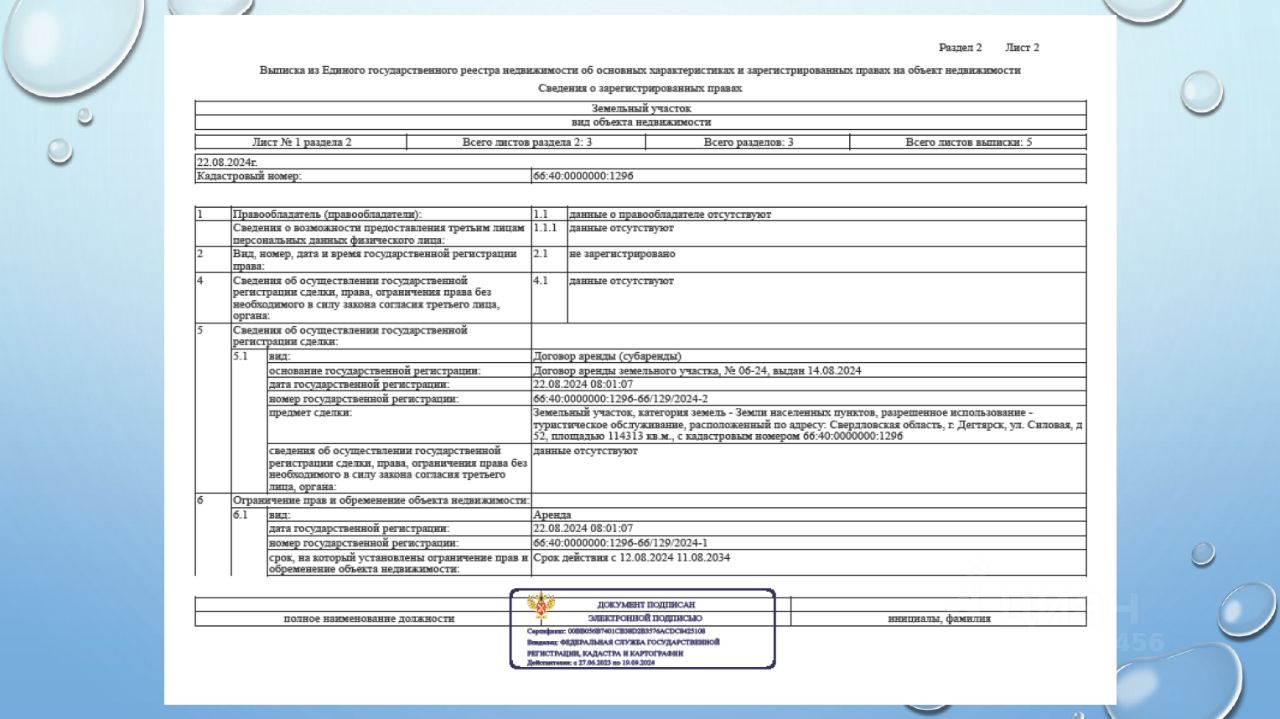Click 'Срок действия с 12.08.2024 11.08.2034' value
The width and height of the screenshot is (1280, 719).
632,556
